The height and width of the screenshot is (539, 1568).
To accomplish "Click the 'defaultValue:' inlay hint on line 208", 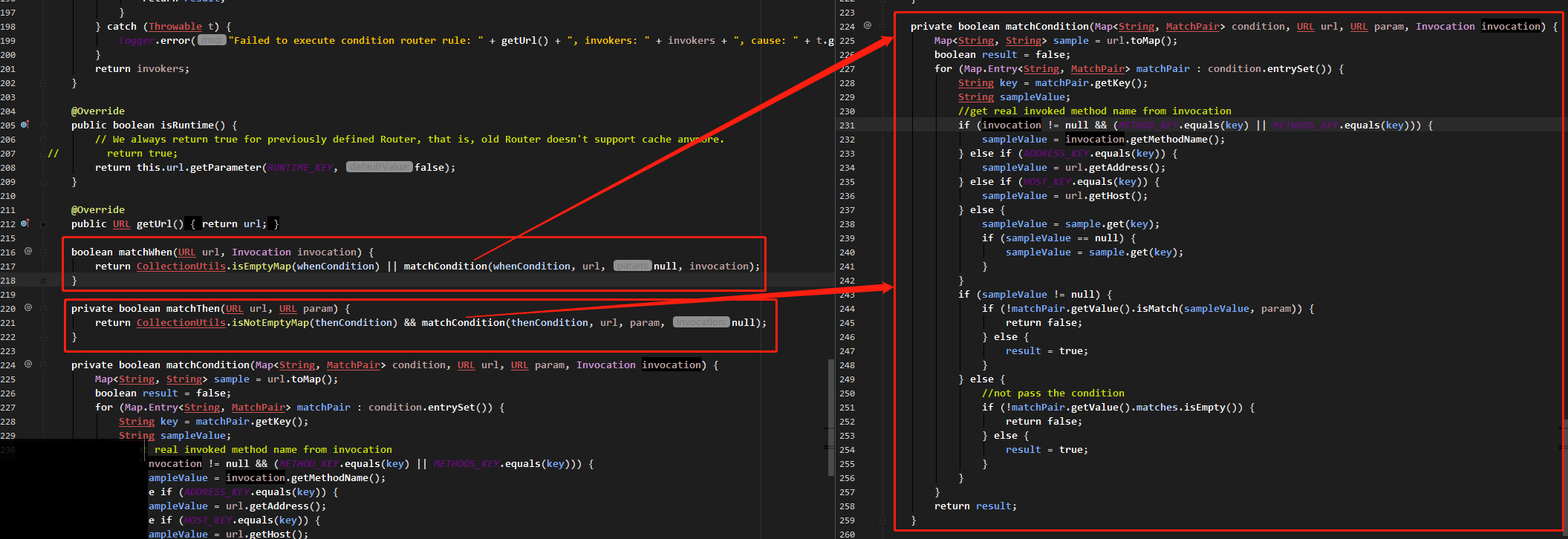I will coord(379,167).
